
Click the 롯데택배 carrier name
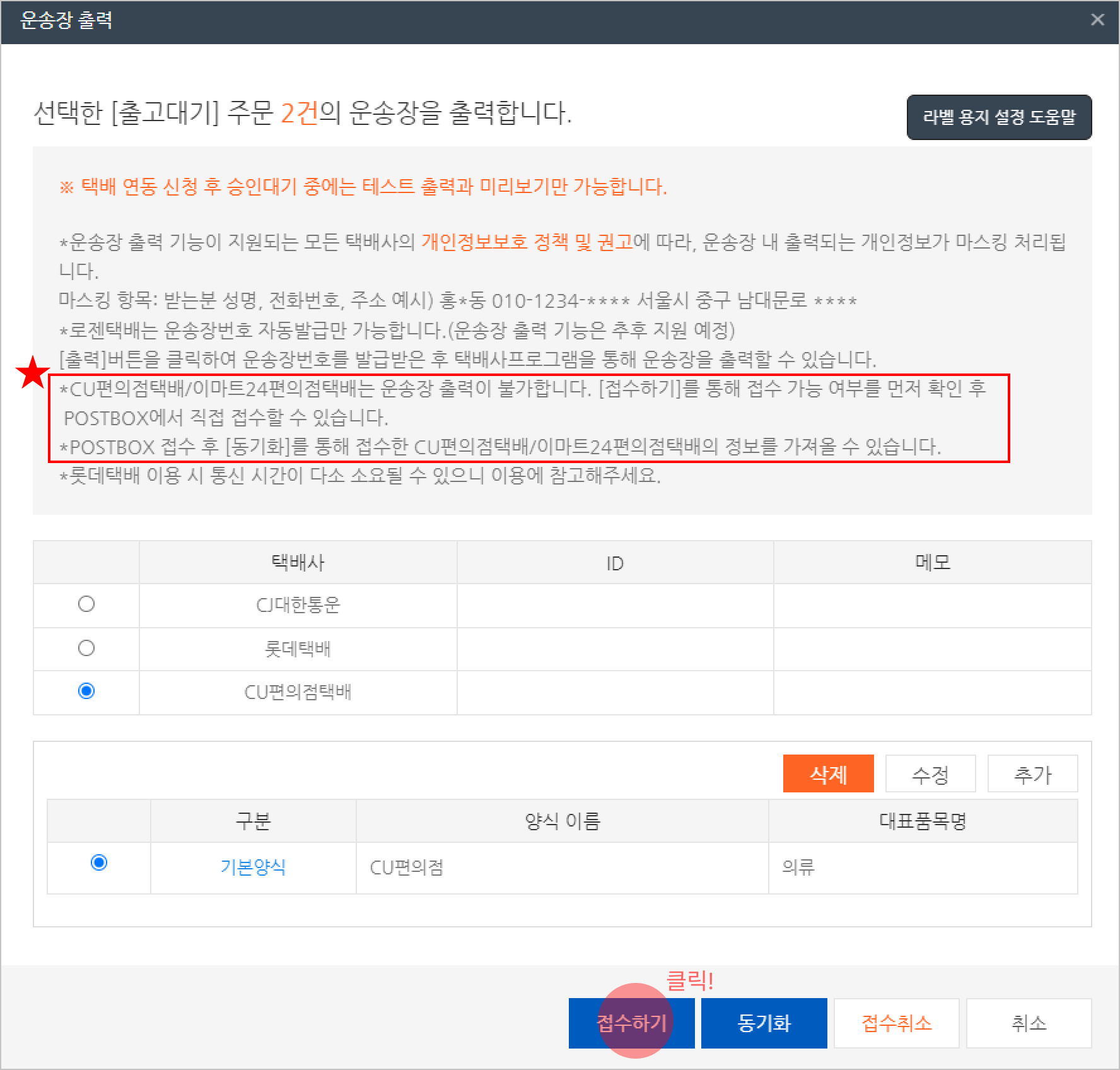pyautogui.click(x=298, y=649)
